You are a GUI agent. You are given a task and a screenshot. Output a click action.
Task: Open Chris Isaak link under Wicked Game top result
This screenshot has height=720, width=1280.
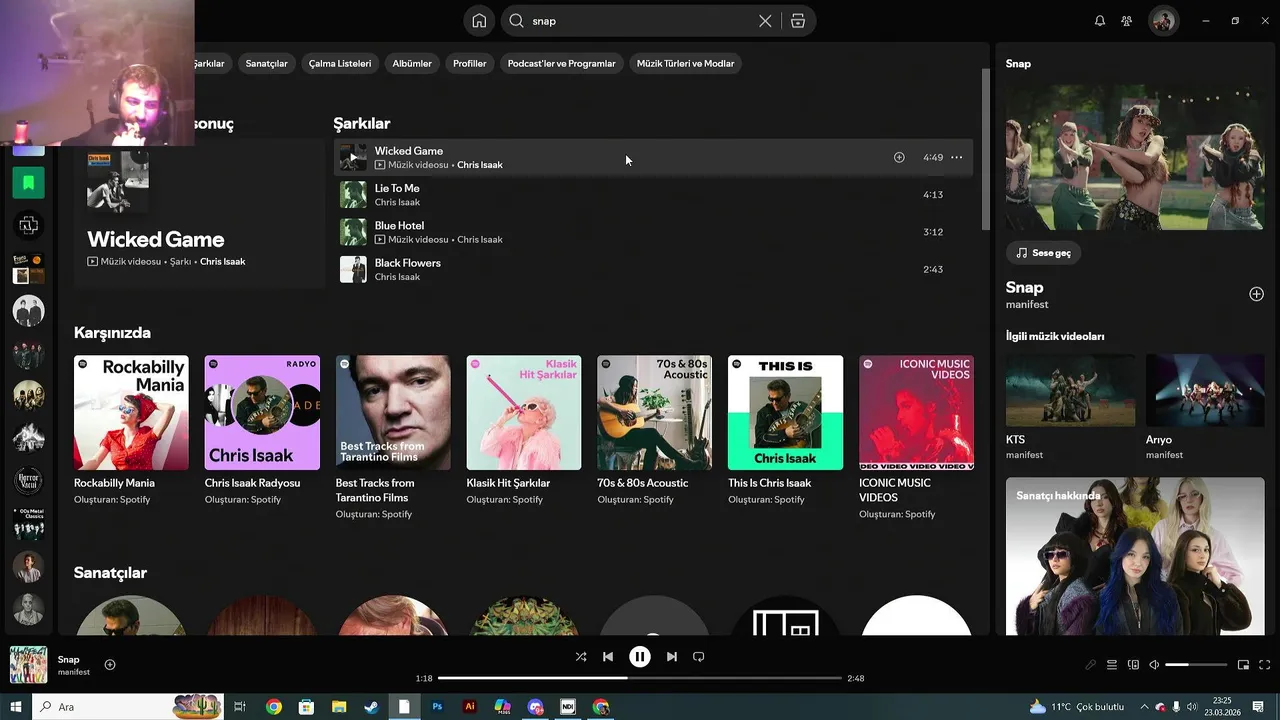[x=222, y=262]
